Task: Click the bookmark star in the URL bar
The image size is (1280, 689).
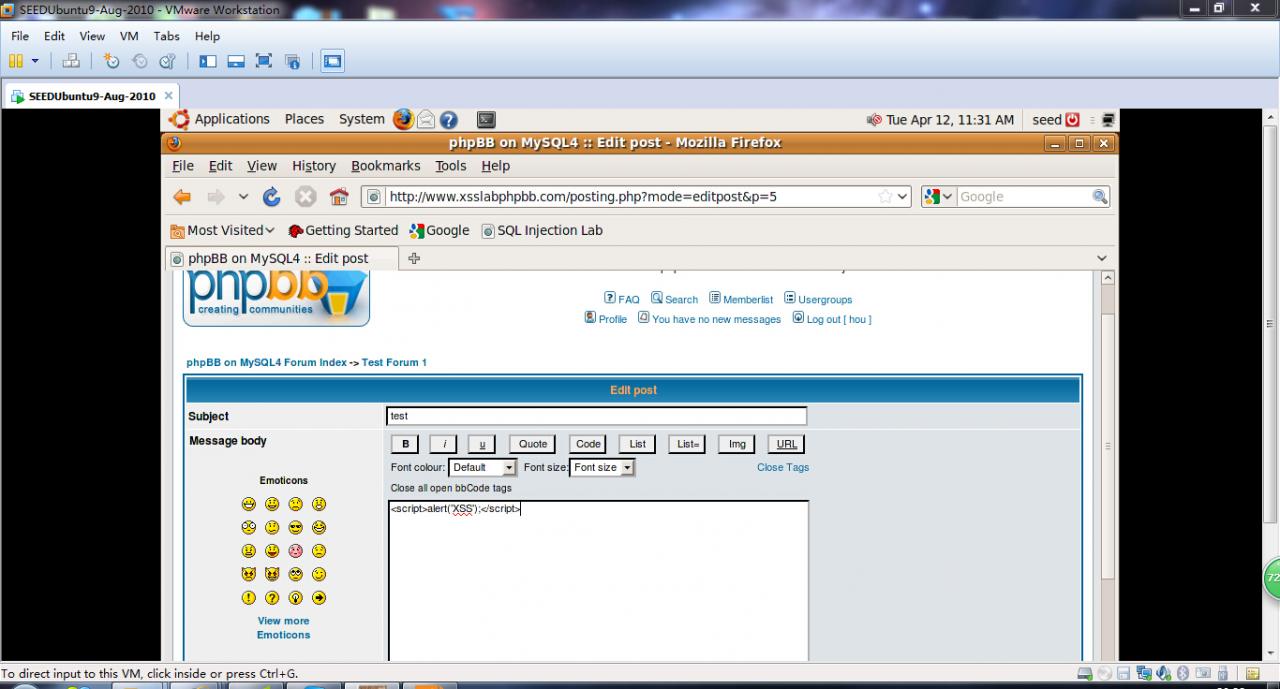Action: [x=884, y=197]
